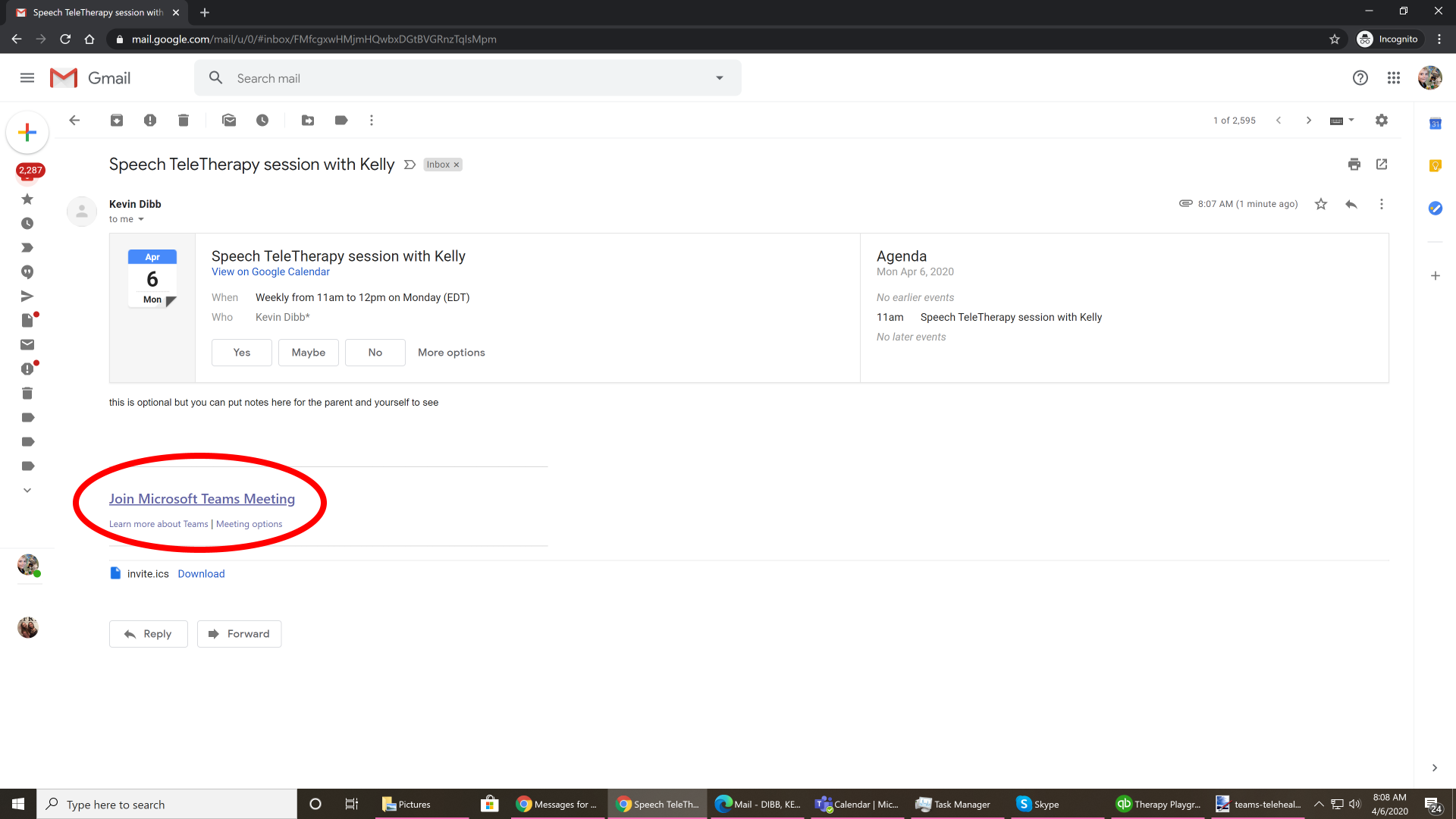Archive this email

tap(117, 120)
